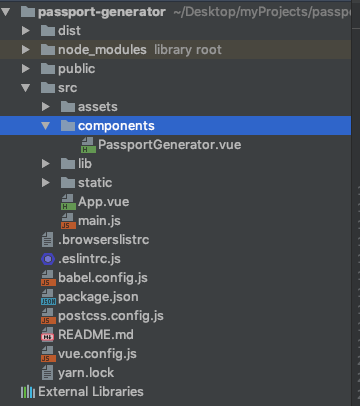
Task: Click the .browserslistrc text file icon
Action: 47,240
